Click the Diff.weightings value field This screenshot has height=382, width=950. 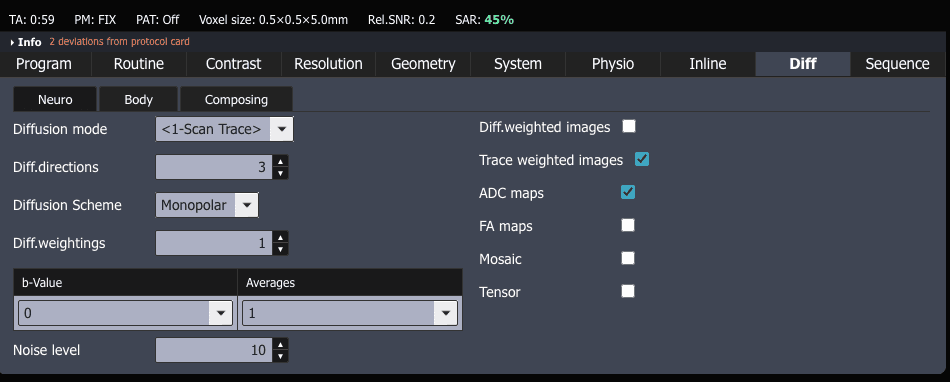pos(214,243)
